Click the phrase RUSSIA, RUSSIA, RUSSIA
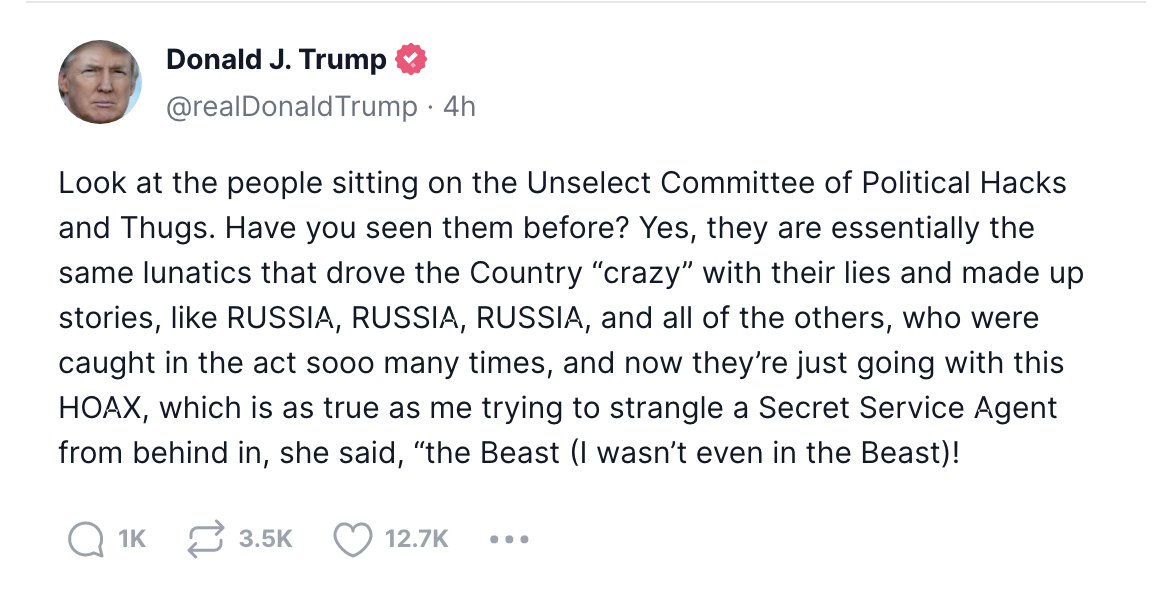 click(x=405, y=318)
